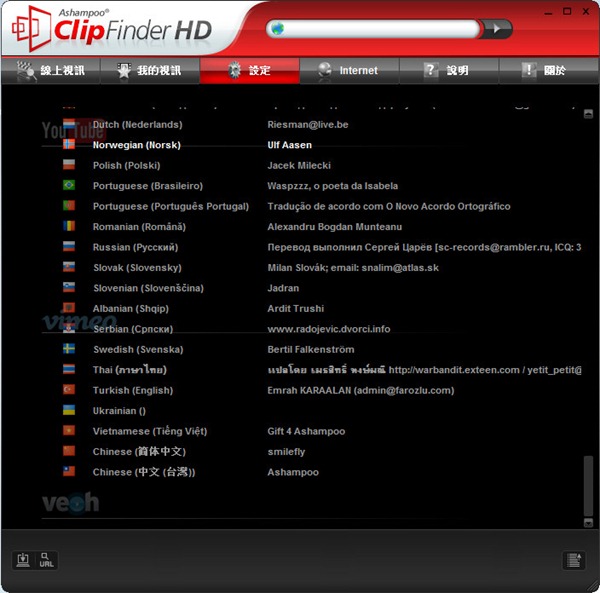Click translator Bertil Falkenström

coord(311,349)
